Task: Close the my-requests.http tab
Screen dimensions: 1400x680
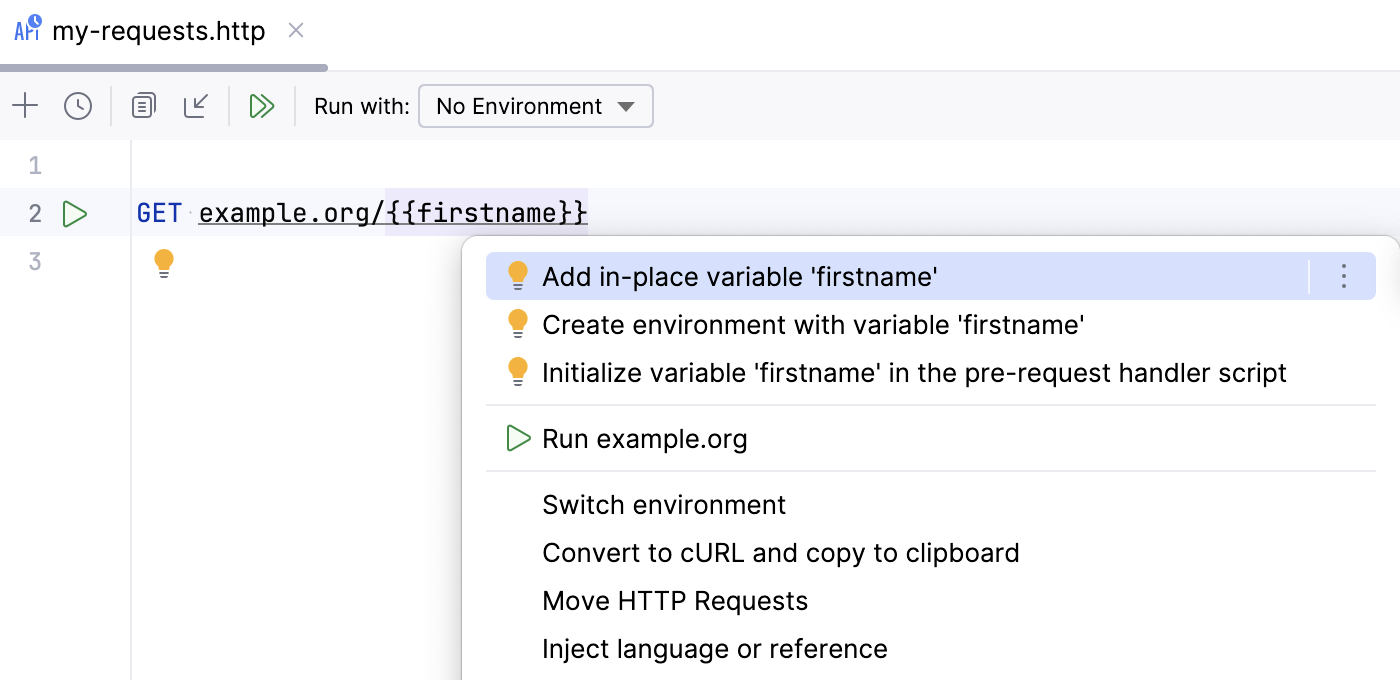Action: click(x=295, y=31)
